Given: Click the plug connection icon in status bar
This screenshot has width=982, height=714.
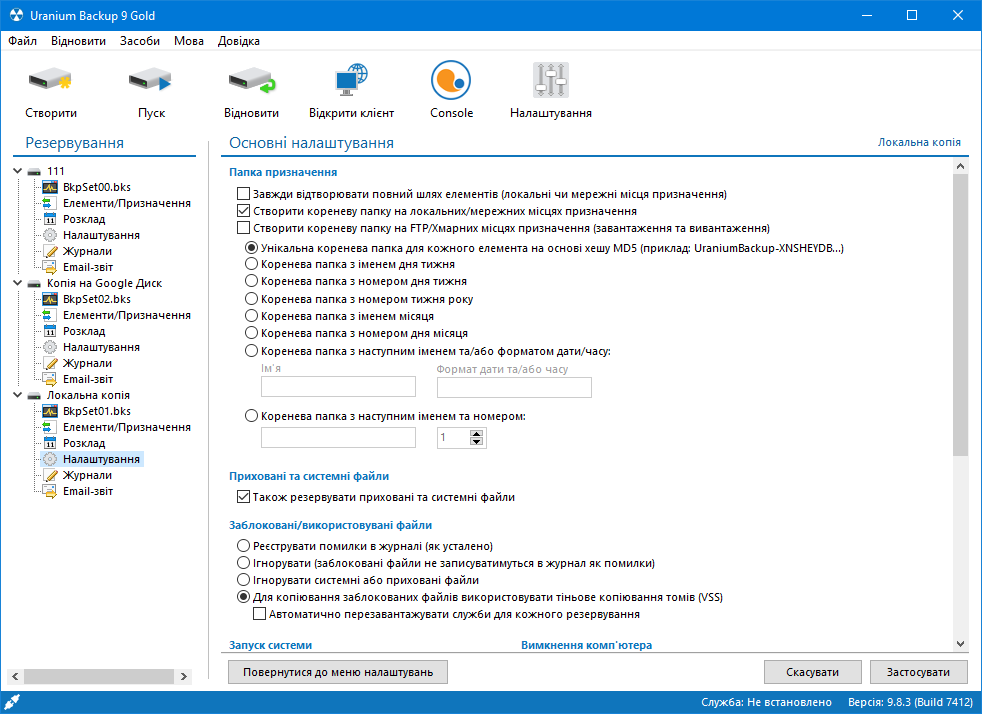Looking at the screenshot, I should point(12,702).
